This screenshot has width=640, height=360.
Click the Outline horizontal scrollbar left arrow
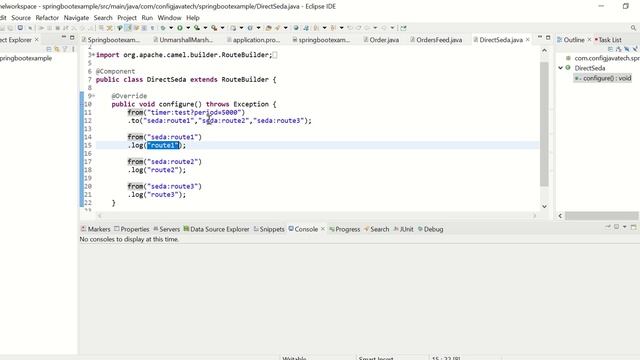point(560,216)
